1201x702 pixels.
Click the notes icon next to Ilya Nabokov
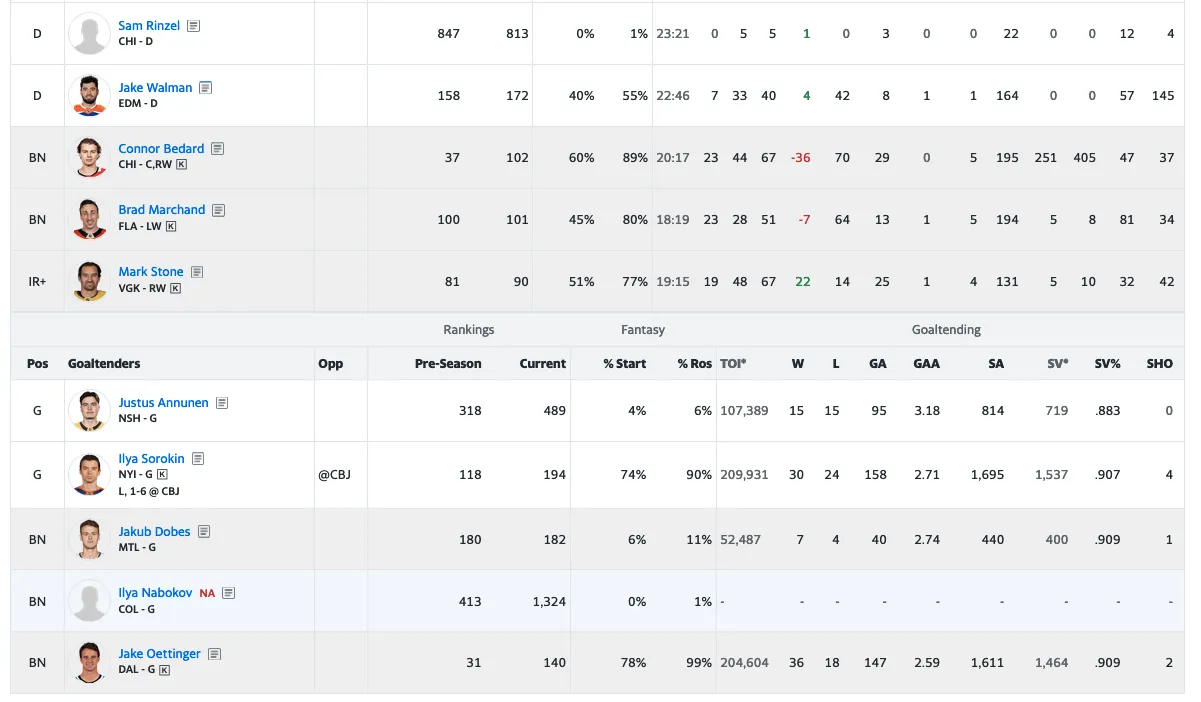coord(229,593)
